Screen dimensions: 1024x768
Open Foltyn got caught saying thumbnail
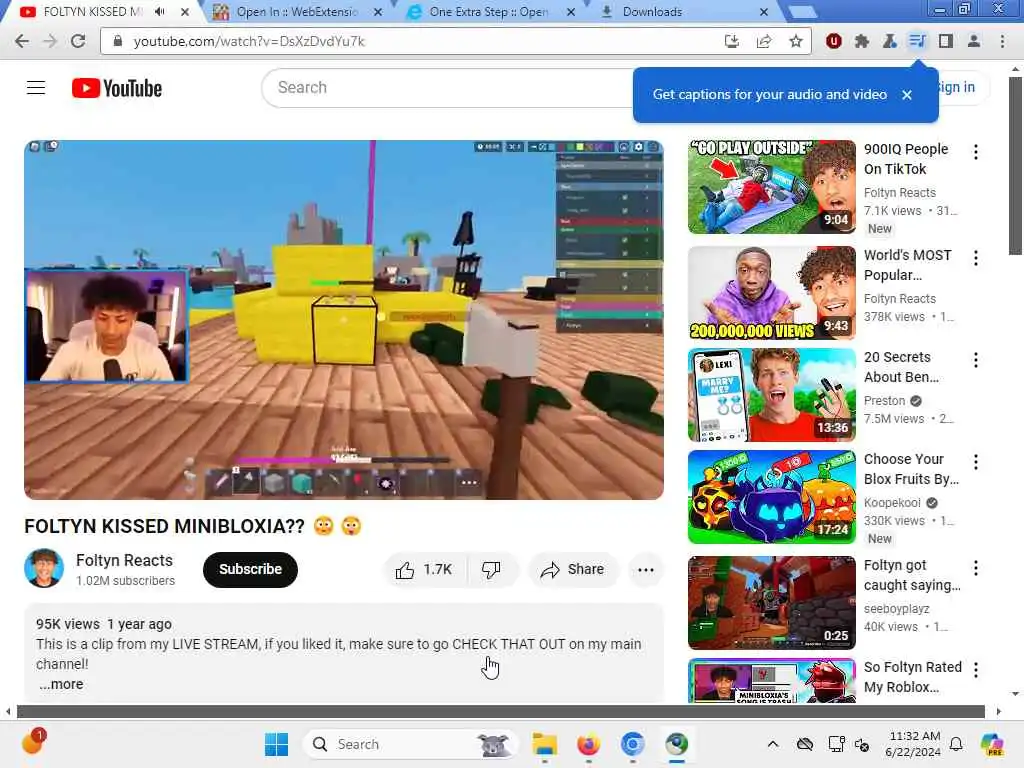771,603
